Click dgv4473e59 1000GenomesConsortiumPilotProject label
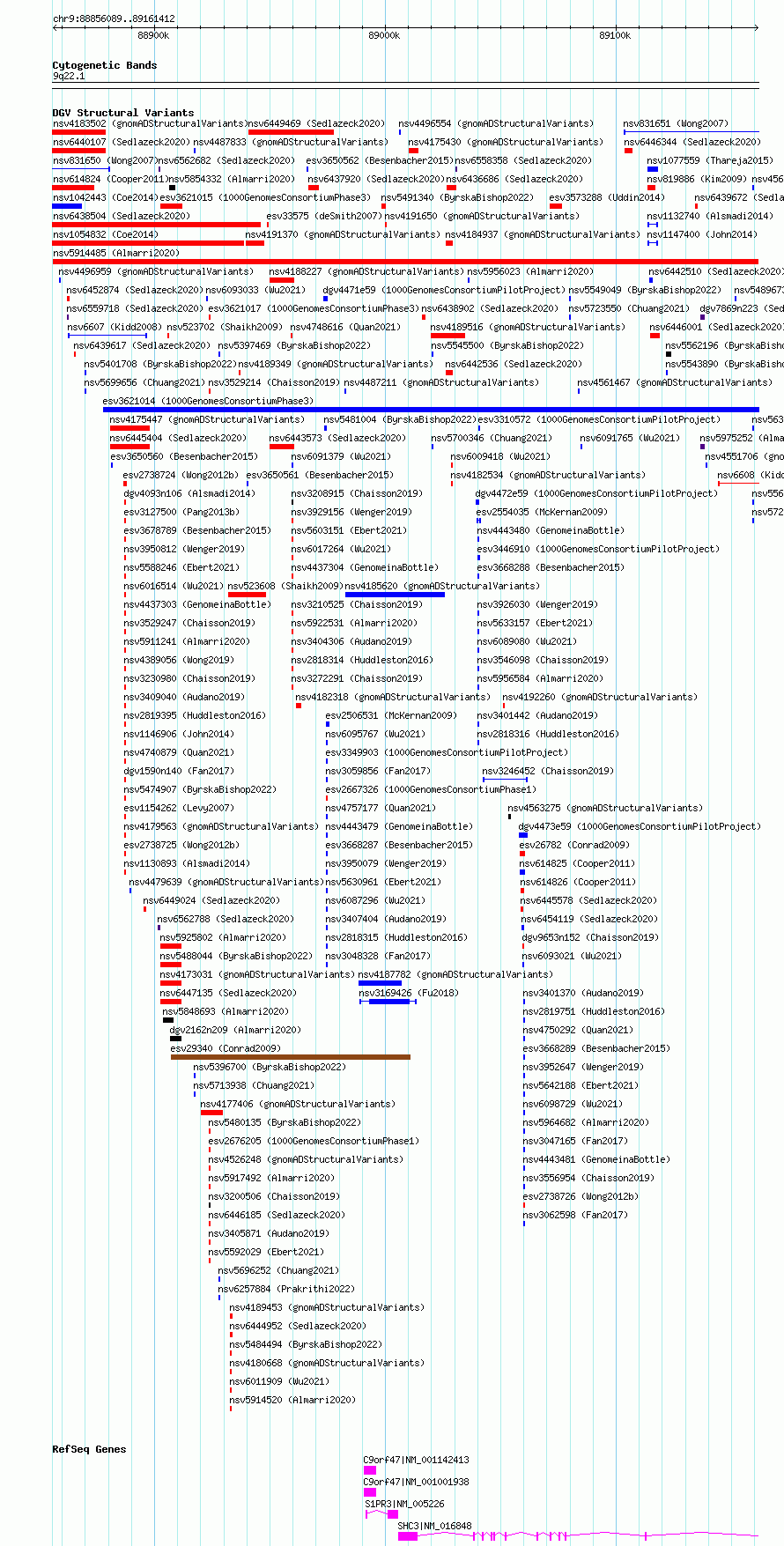The height and width of the screenshot is (1546, 784). coord(640,826)
